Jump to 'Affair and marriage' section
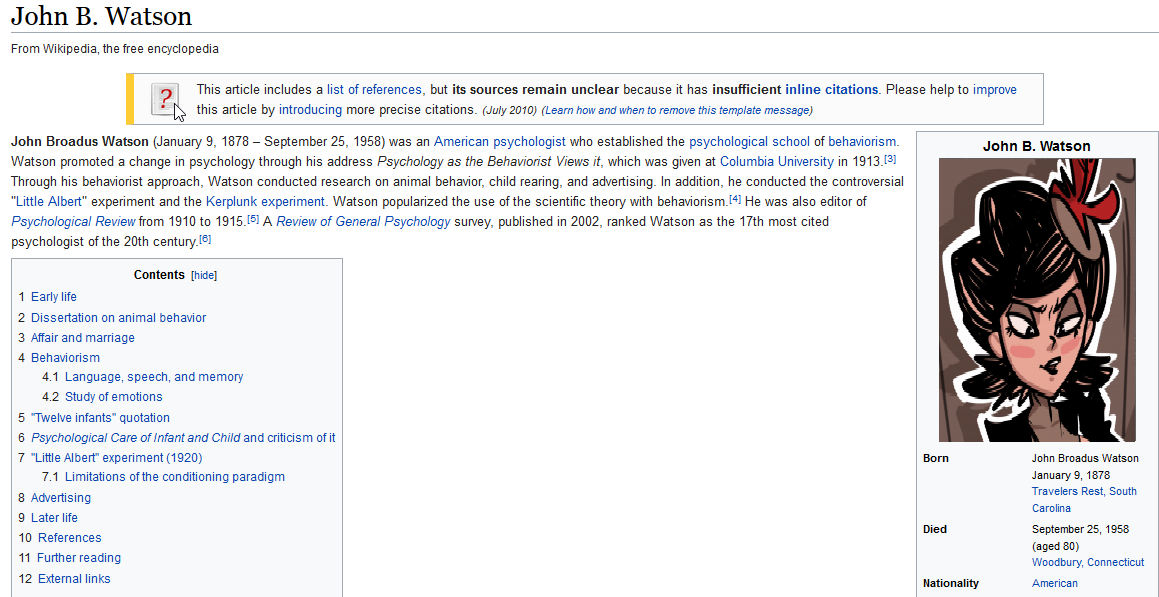 tap(83, 338)
